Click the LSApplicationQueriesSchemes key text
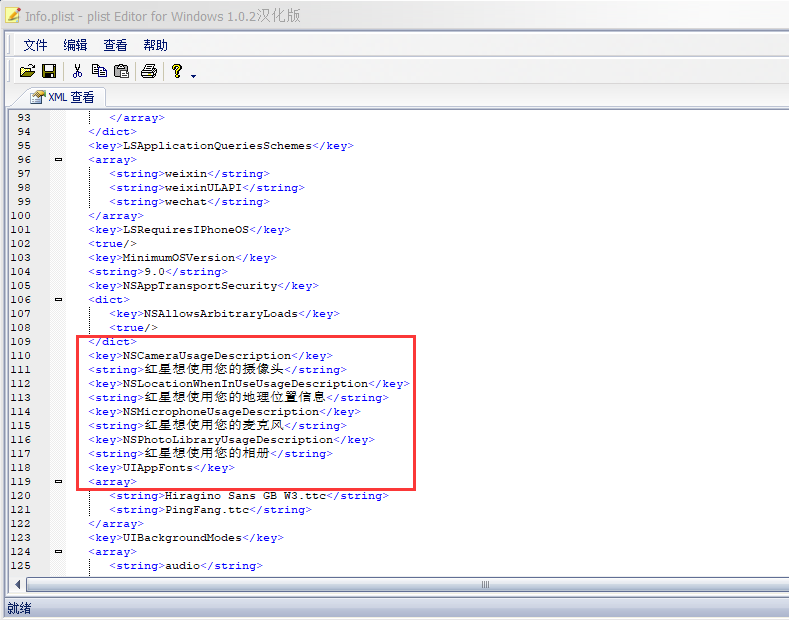This screenshot has width=789, height=620. click(x=217, y=146)
